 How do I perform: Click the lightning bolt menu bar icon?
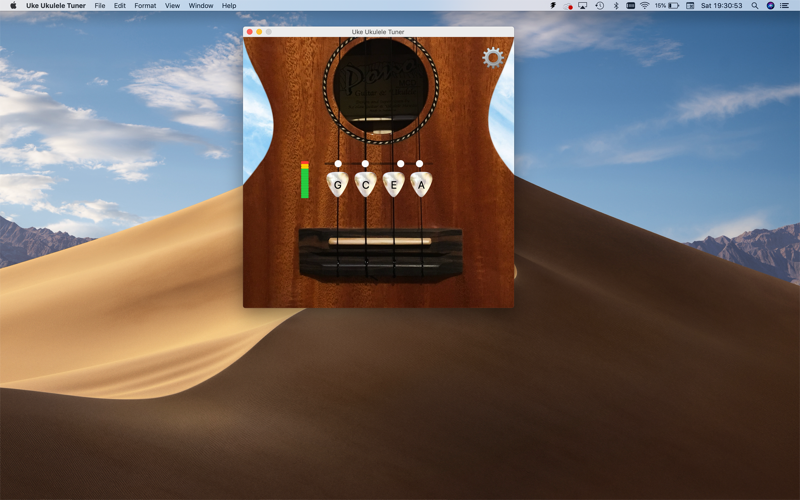pos(553,6)
